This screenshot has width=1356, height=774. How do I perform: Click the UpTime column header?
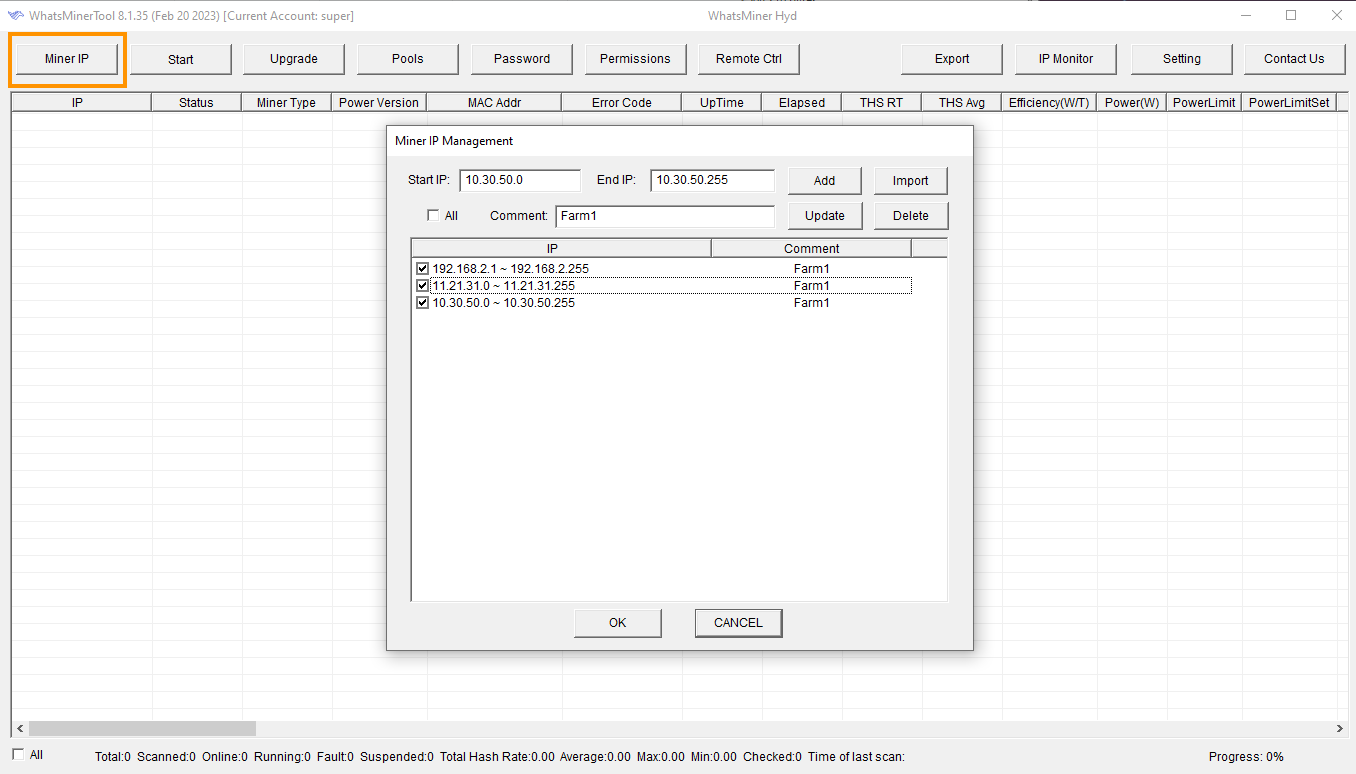click(x=722, y=102)
